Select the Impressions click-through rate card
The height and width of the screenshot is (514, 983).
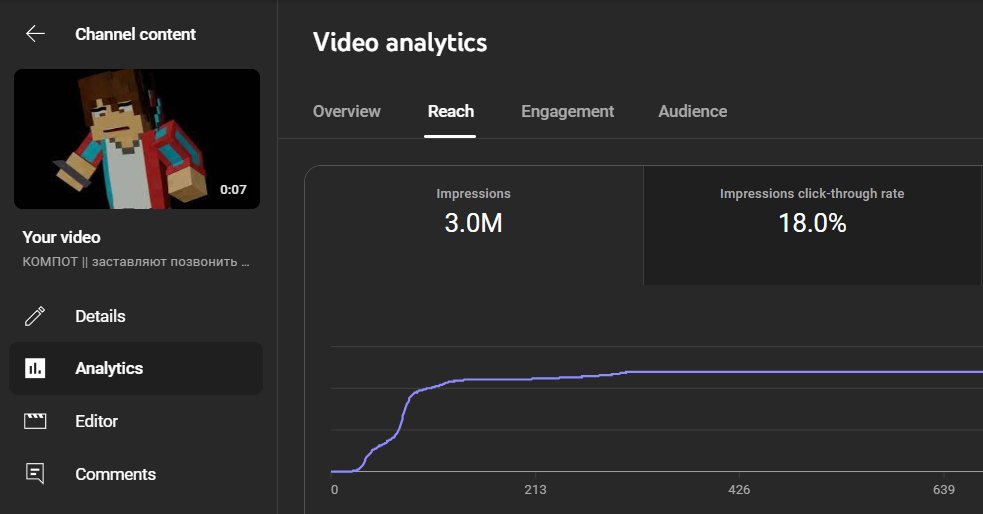pos(812,226)
